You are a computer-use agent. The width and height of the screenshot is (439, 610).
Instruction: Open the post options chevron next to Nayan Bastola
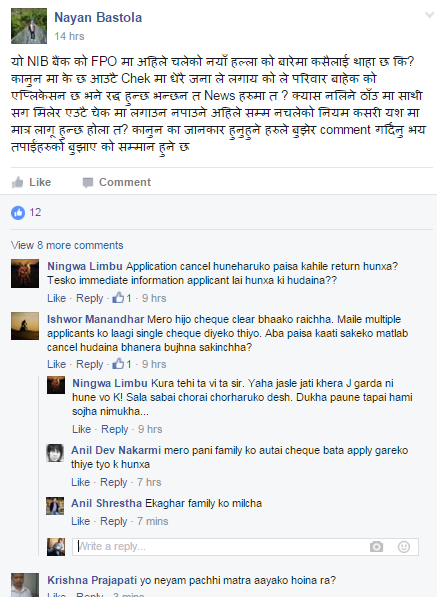(x=429, y=15)
